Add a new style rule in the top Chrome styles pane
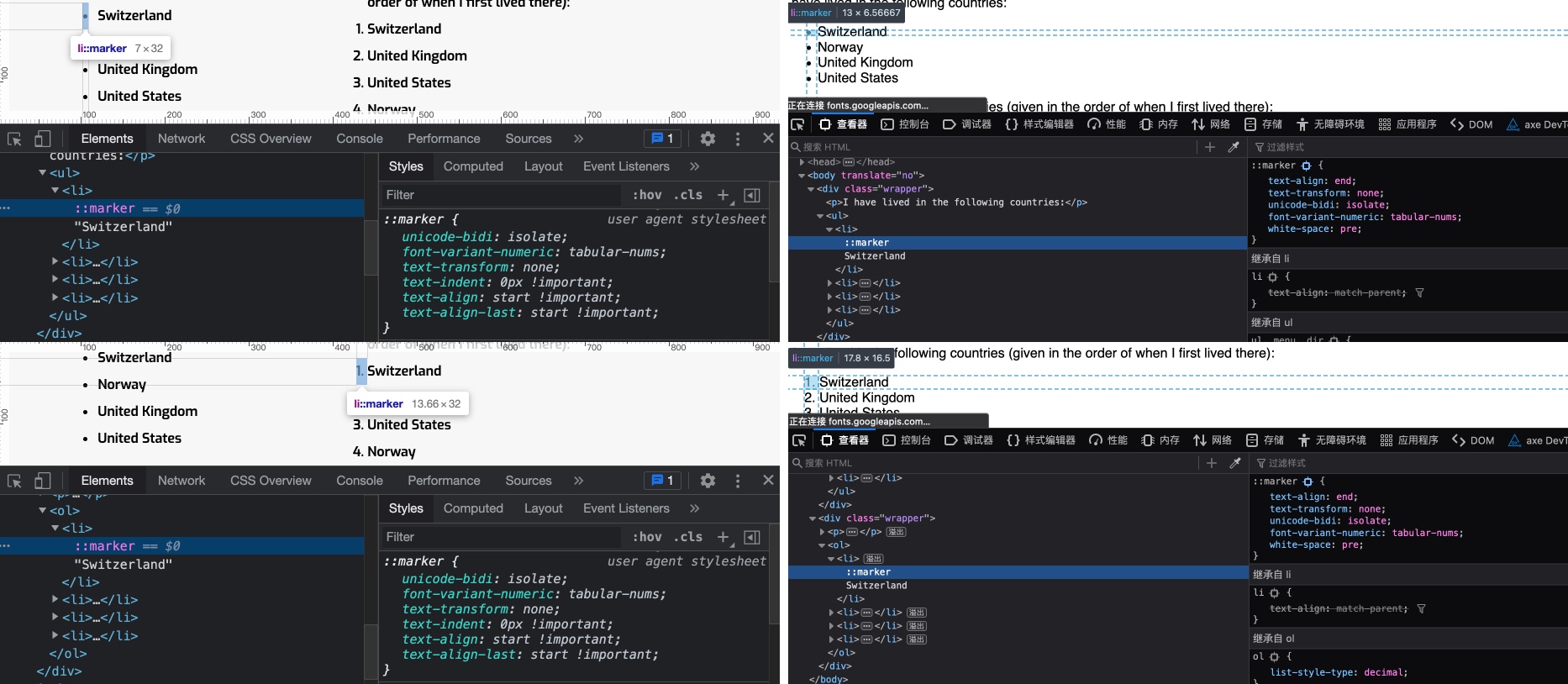The width and height of the screenshot is (1568, 684). [723, 195]
